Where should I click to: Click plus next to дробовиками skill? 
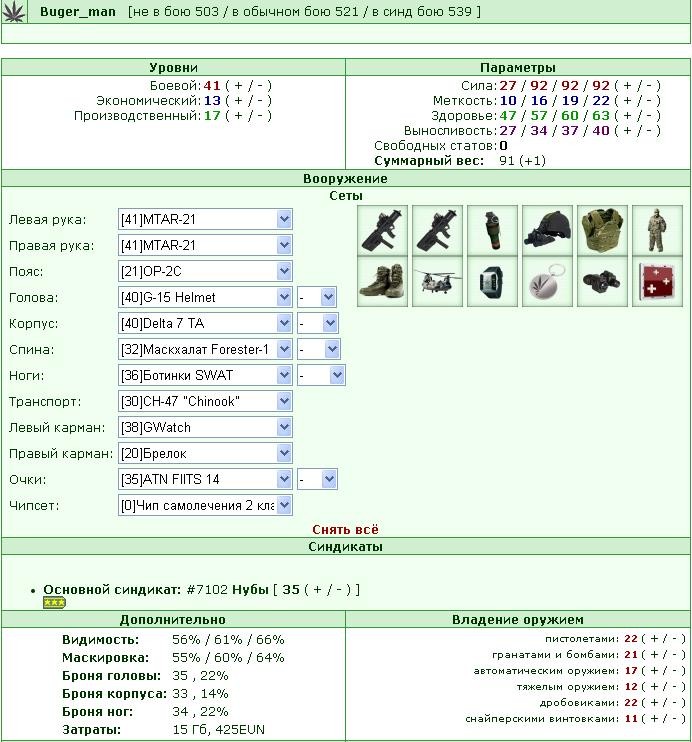click(654, 703)
